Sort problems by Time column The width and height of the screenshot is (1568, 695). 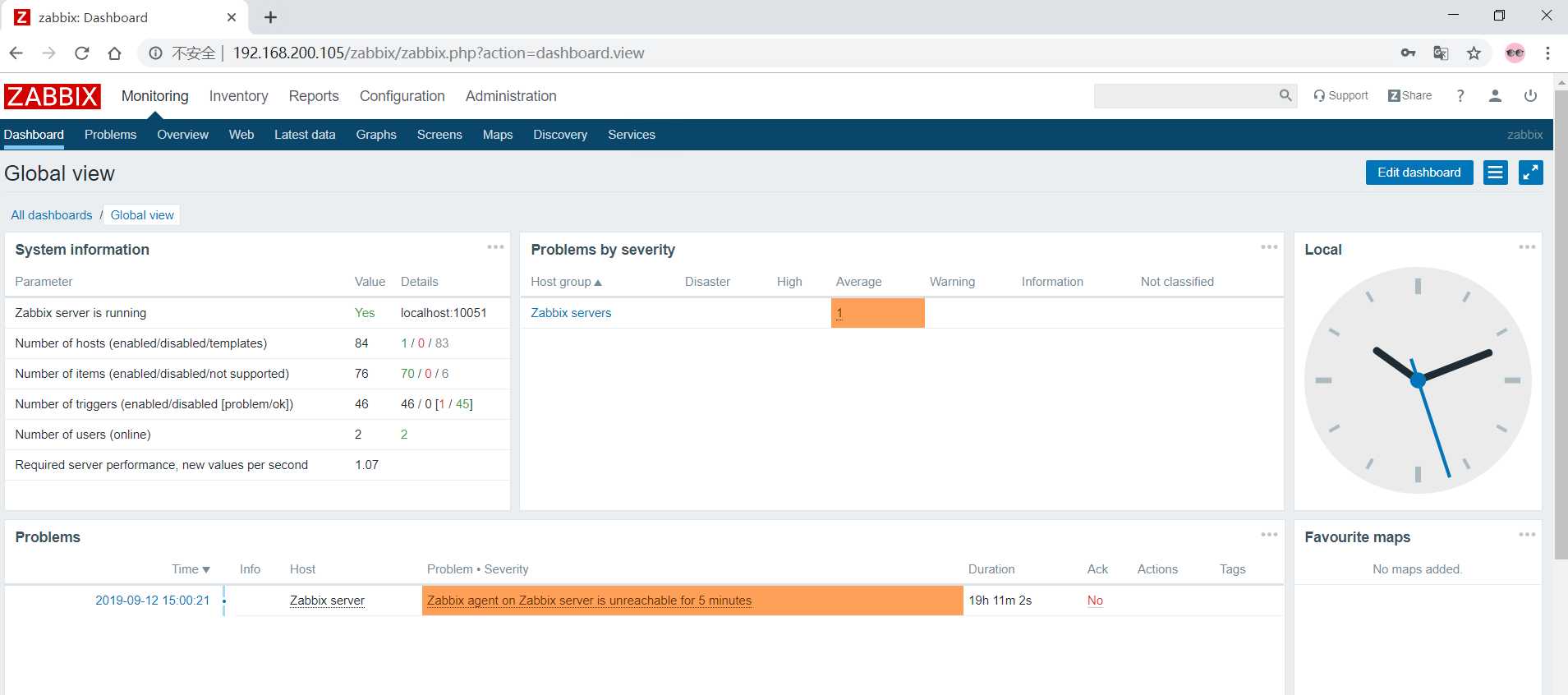click(191, 569)
